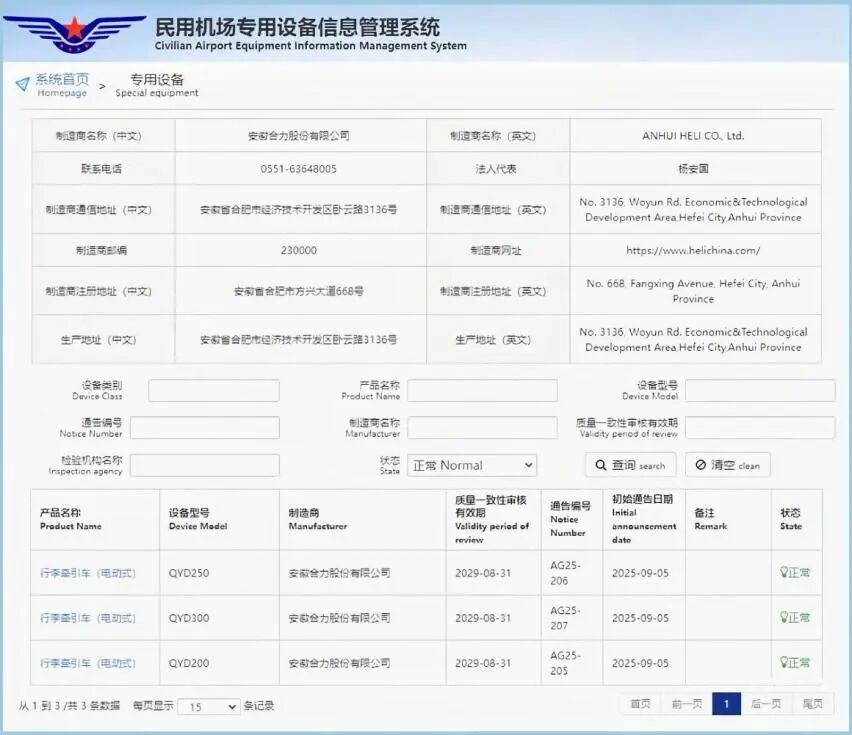This screenshot has height=735, width=852.
Task: Select page 1 in the pagination
Action: click(x=726, y=704)
